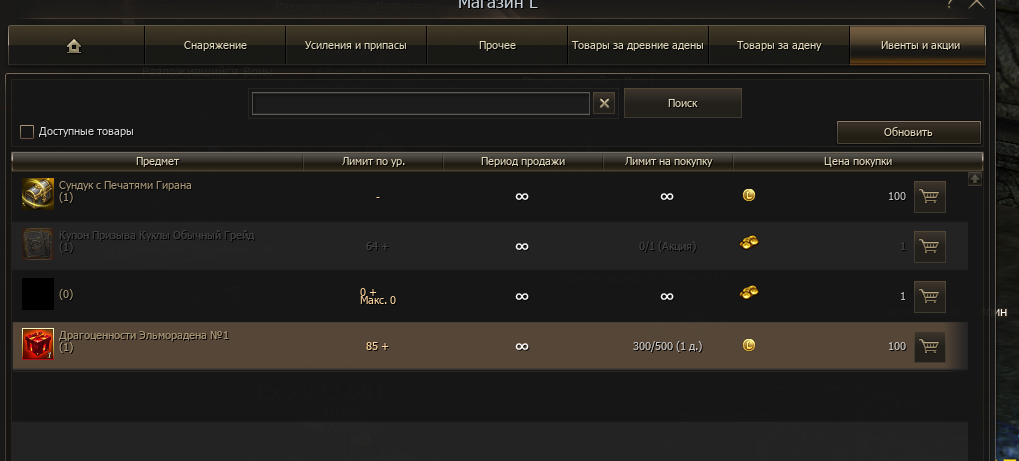
Task: Click the Купон Призыва Куклы item icon
Action: (x=38, y=243)
